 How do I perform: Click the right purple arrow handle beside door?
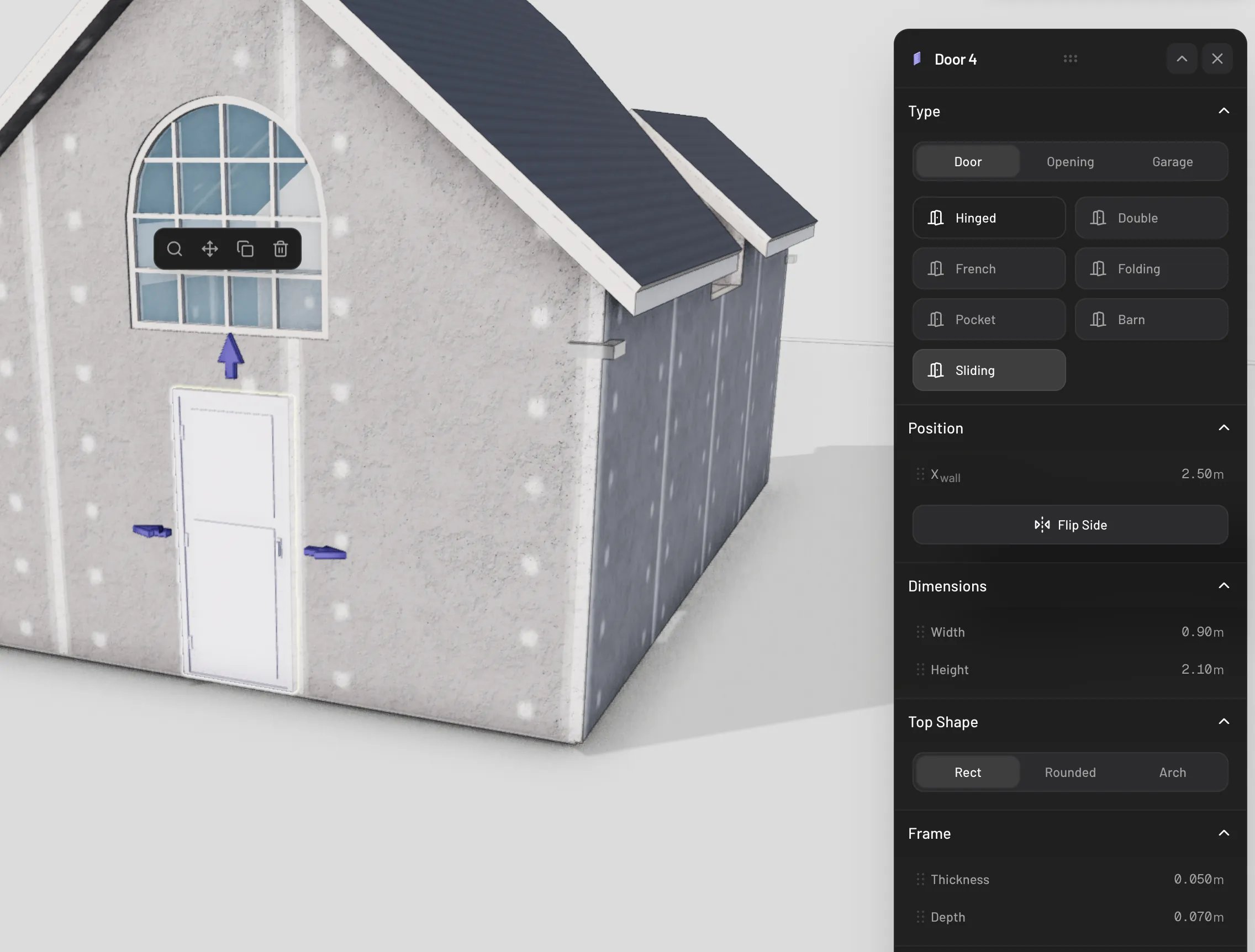(325, 552)
